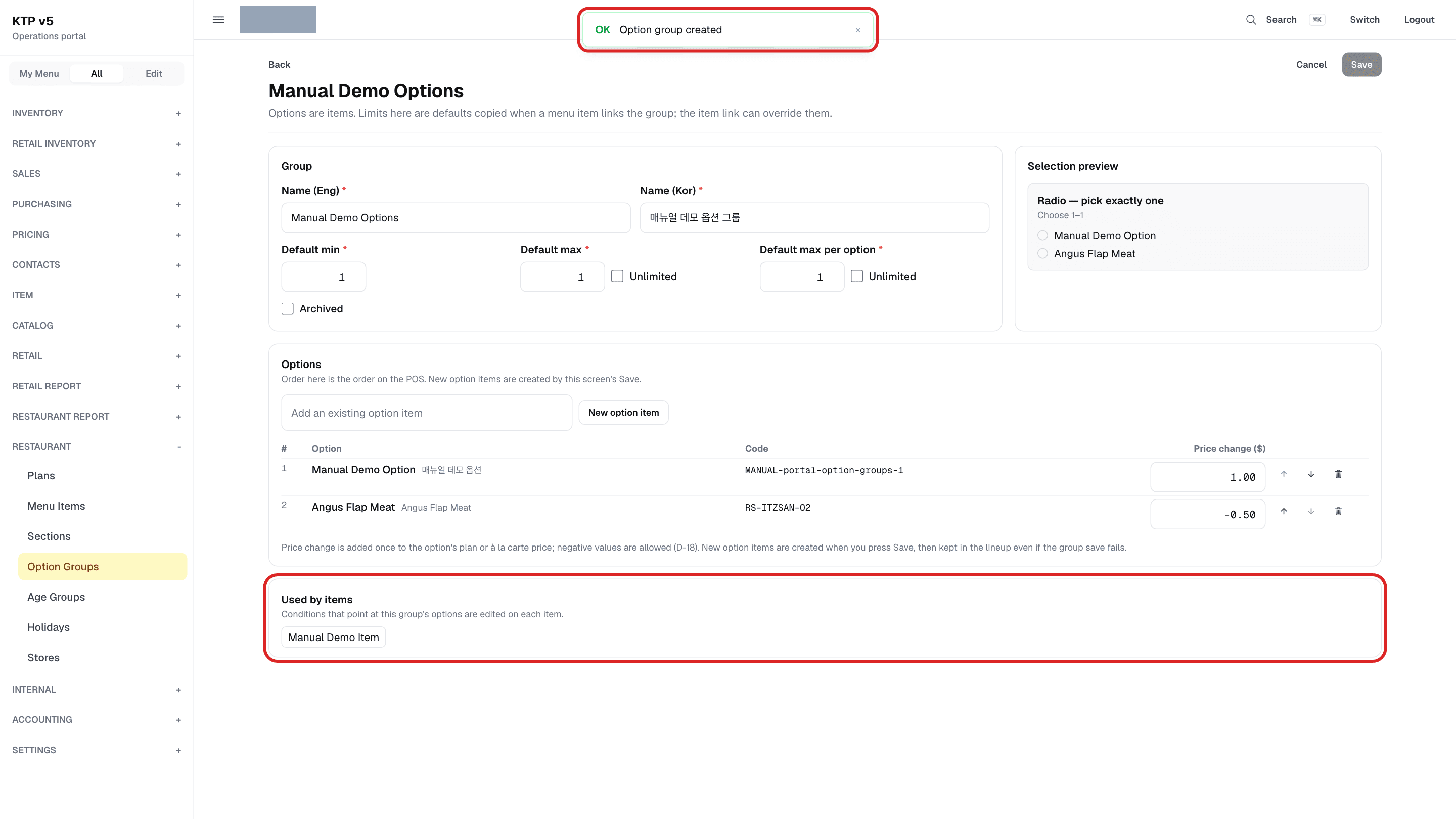
Task: Click the Logout link
Action: pyautogui.click(x=1419, y=20)
